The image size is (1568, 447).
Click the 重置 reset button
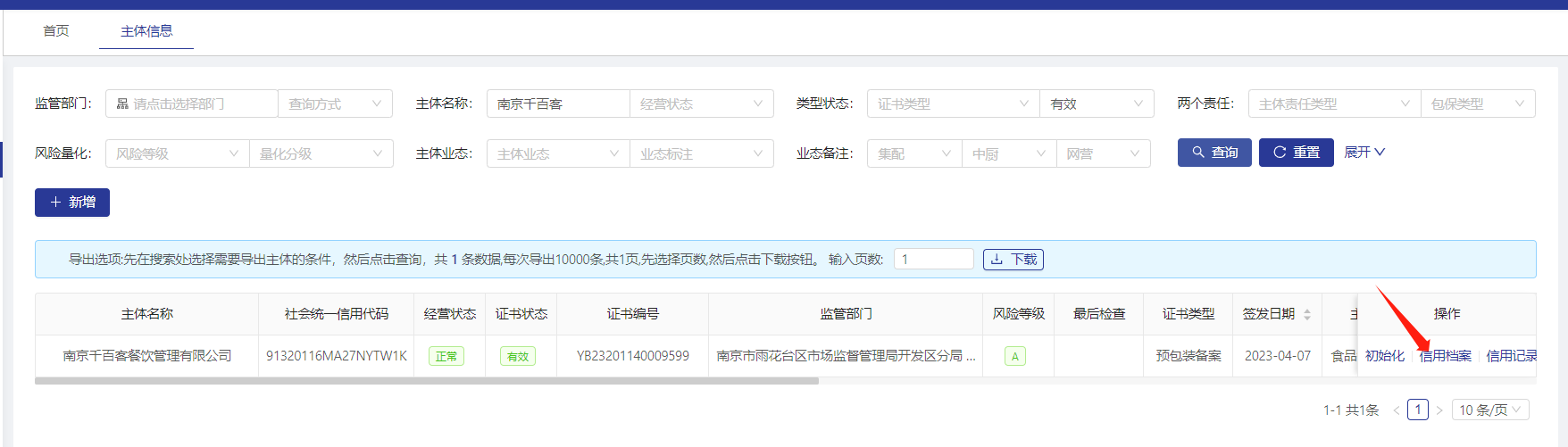point(1296,153)
